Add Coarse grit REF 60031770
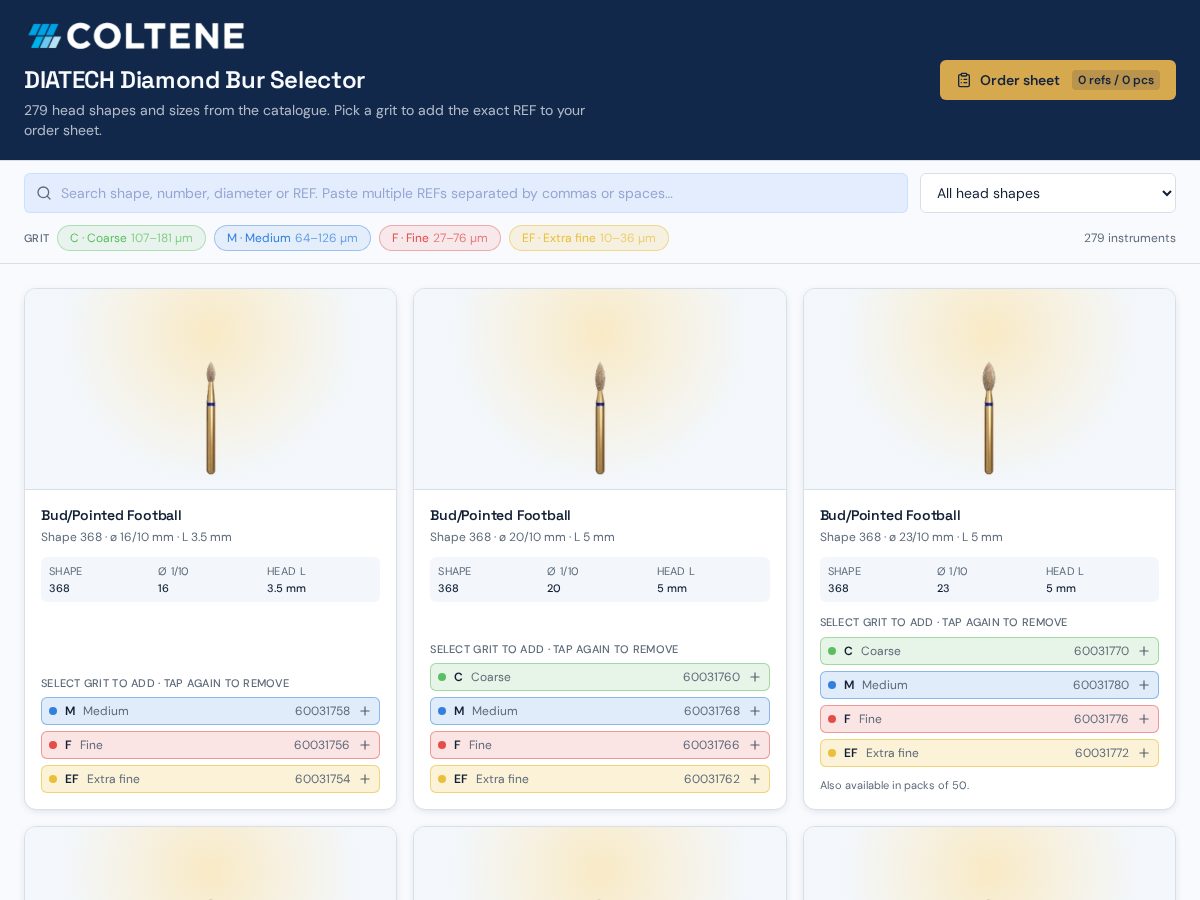The width and height of the screenshot is (1200, 900). pos(989,651)
